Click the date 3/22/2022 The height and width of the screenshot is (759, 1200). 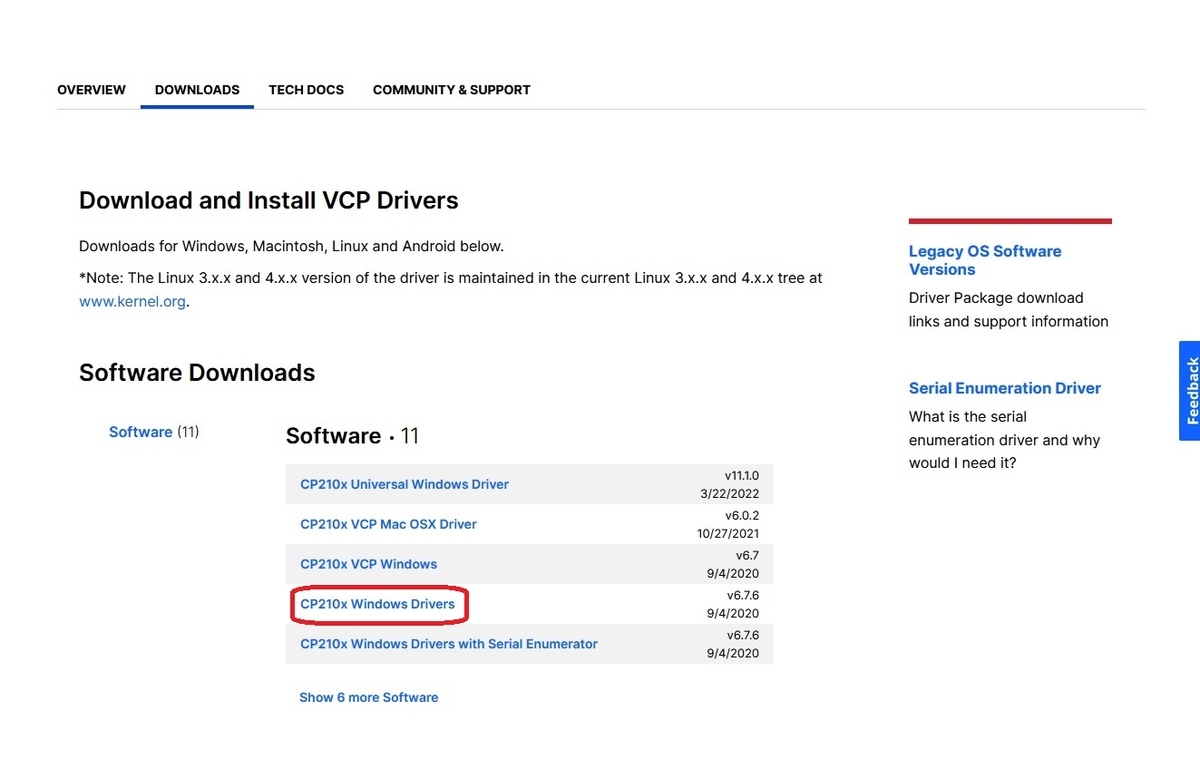click(x=730, y=493)
